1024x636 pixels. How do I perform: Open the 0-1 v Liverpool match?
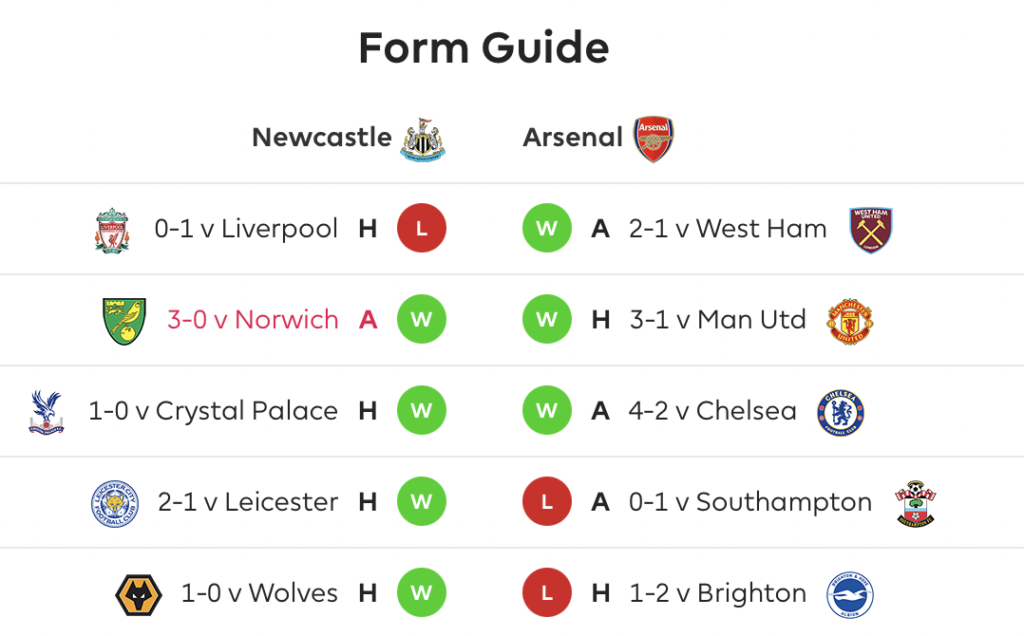click(x=246, y=229)
